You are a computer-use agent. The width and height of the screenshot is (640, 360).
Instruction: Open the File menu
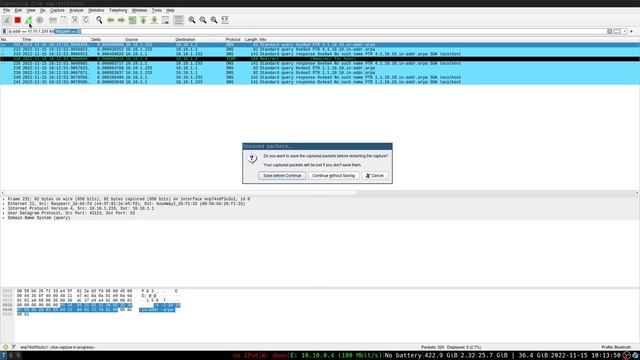(x=7, y=10)
